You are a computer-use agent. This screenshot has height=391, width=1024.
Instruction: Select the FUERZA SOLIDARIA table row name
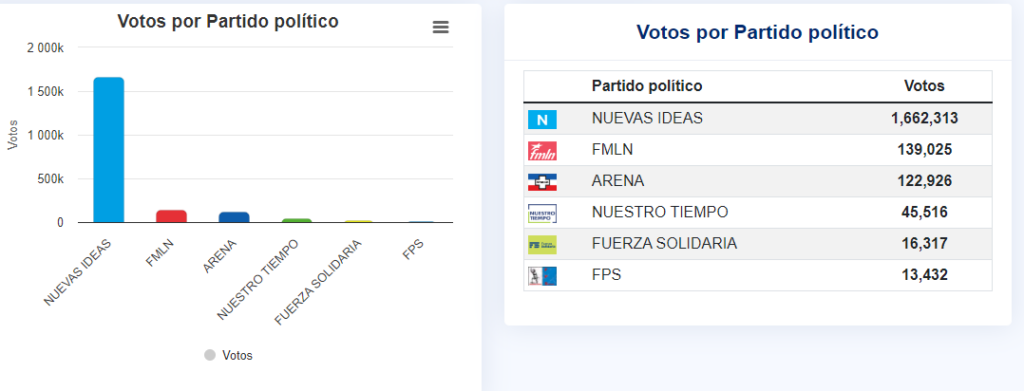tap(664, 243)
